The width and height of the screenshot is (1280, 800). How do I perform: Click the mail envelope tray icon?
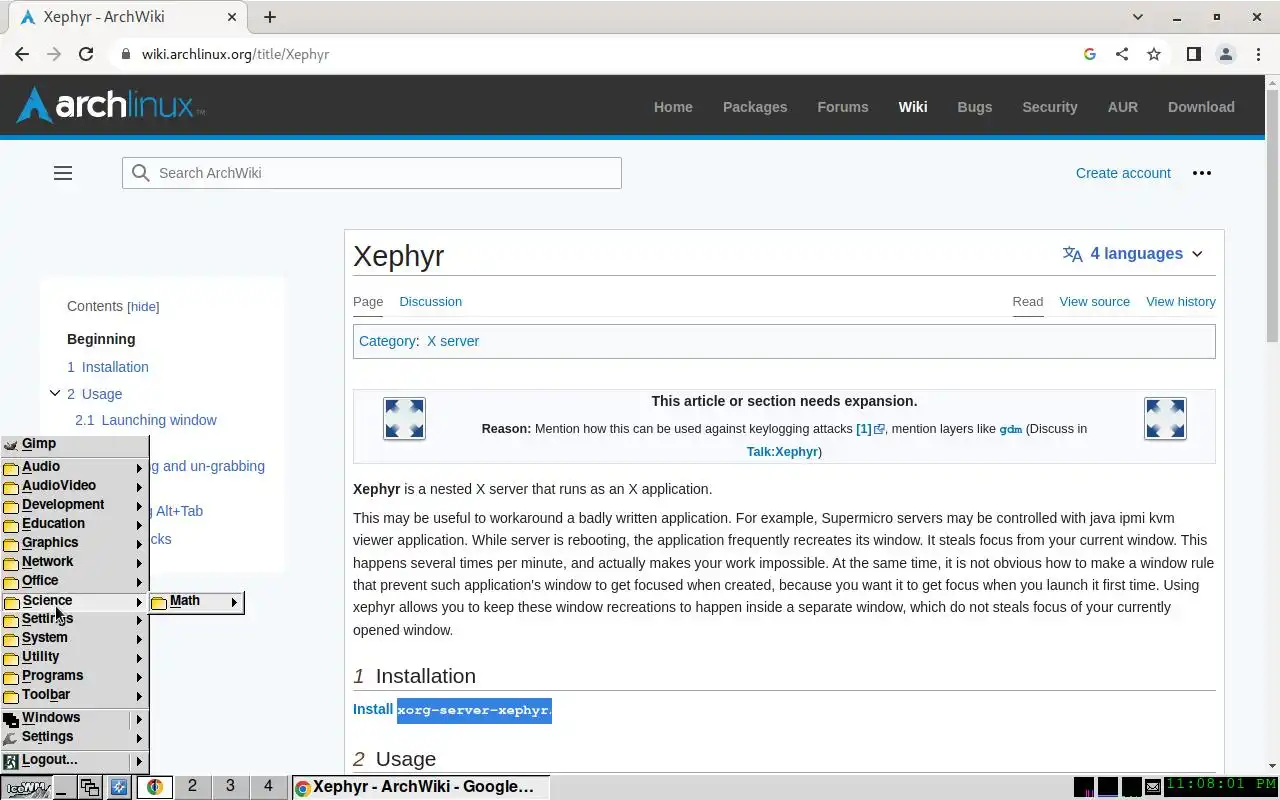(1153, 788)
